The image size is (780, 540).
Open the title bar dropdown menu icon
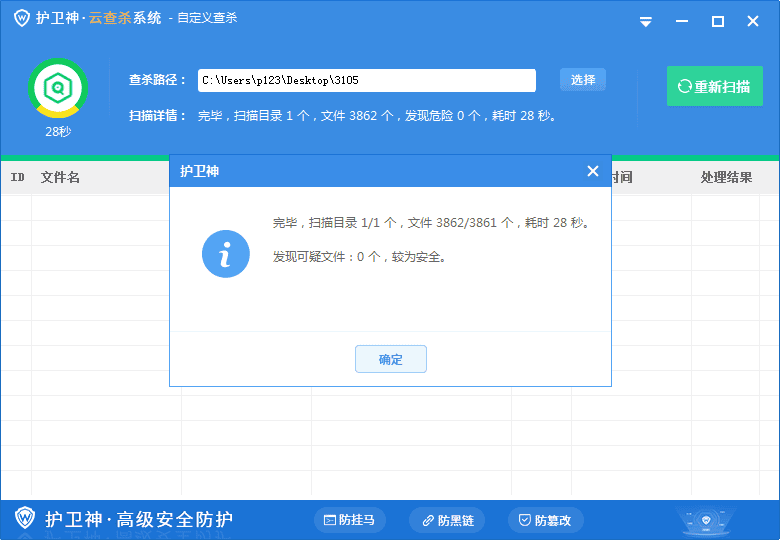point(646,21)
